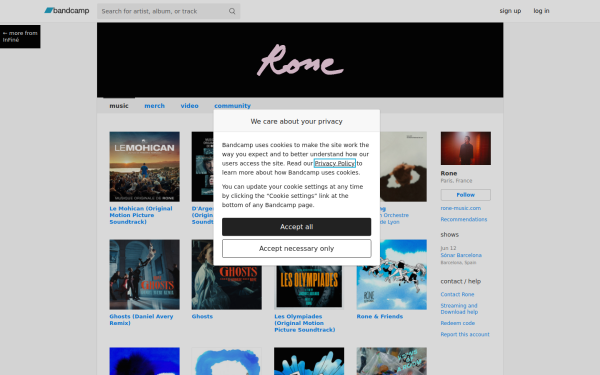Open Streaming and Download help

click(x=459, y=309)
